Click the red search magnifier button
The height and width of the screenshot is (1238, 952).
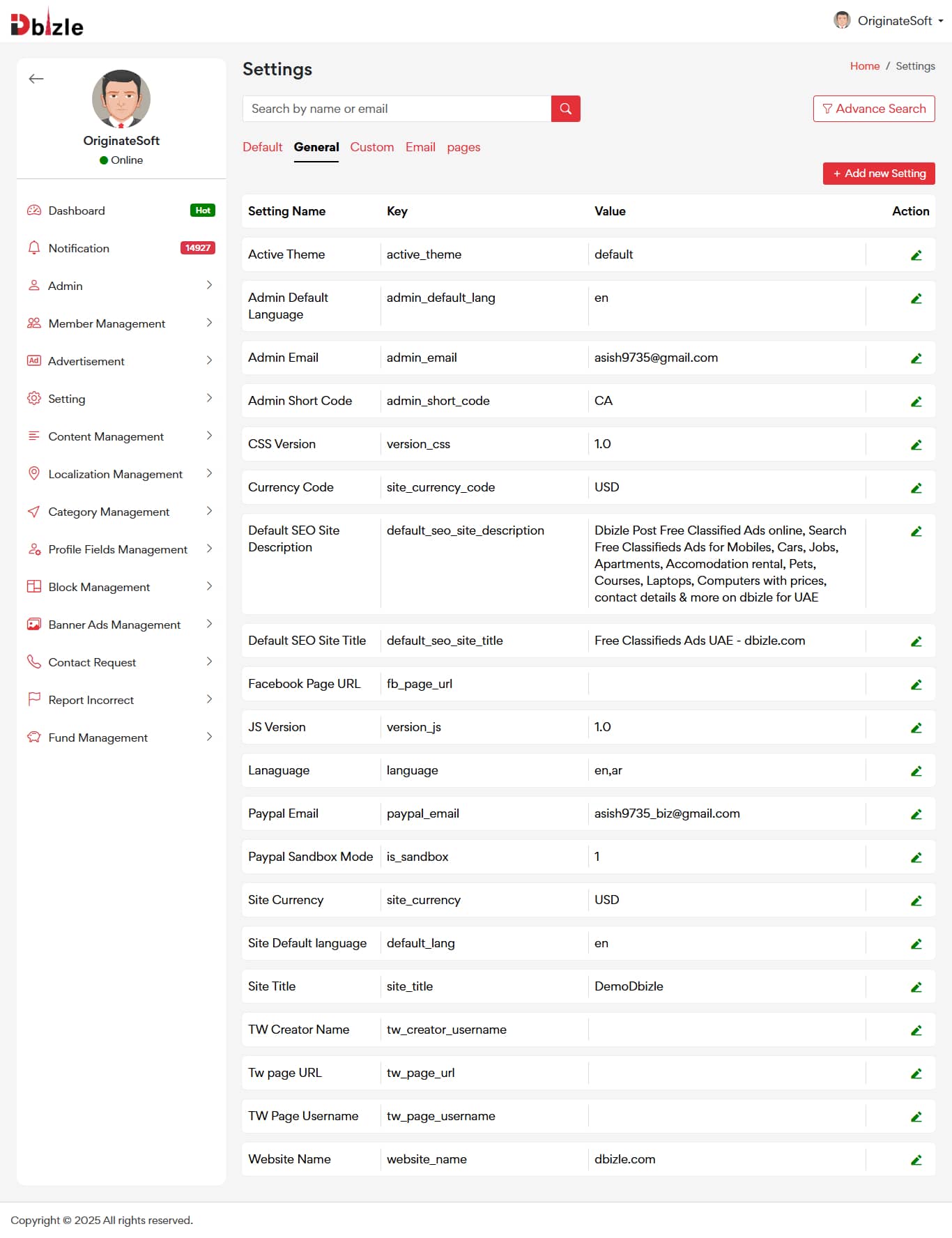[565, 109]
